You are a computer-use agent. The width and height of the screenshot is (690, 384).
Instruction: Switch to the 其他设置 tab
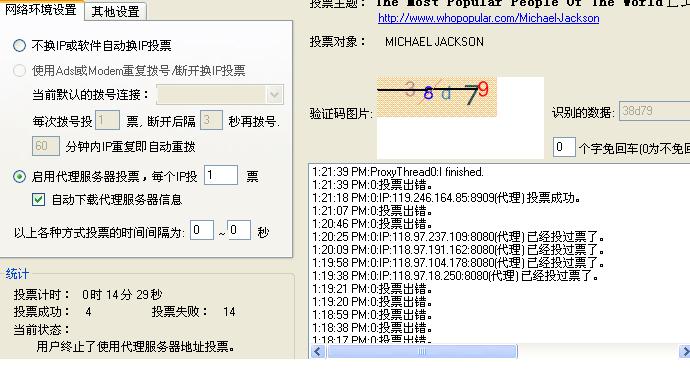point(115,11)
